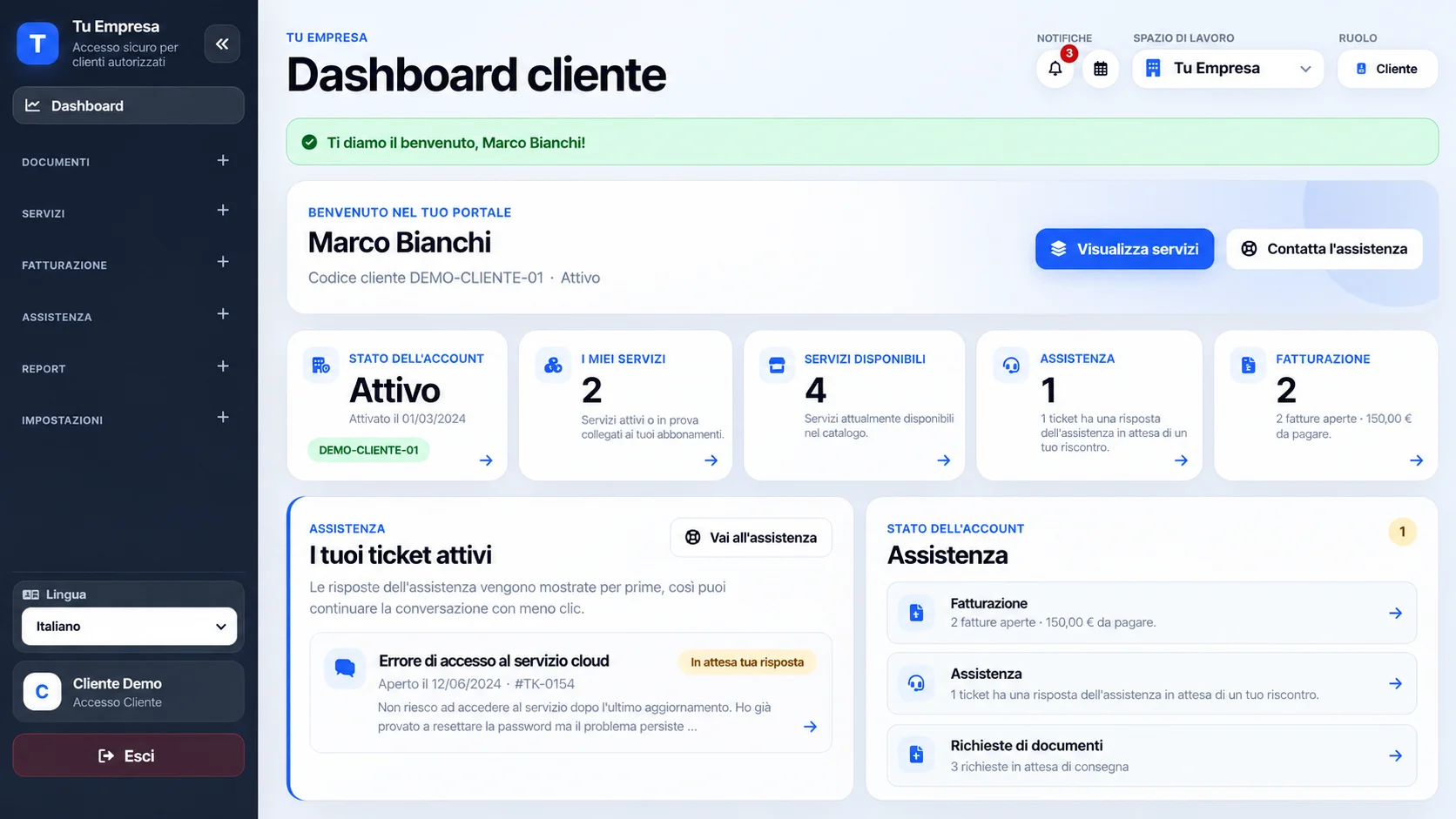Open the Italiano language dropdown

click(129, 627)
